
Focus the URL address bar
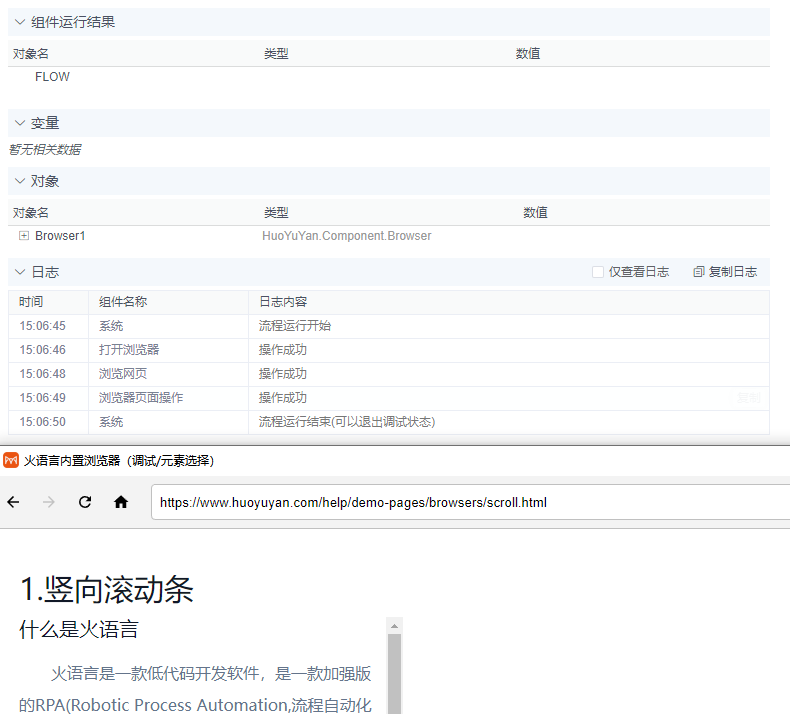click(x=470, y=502)
